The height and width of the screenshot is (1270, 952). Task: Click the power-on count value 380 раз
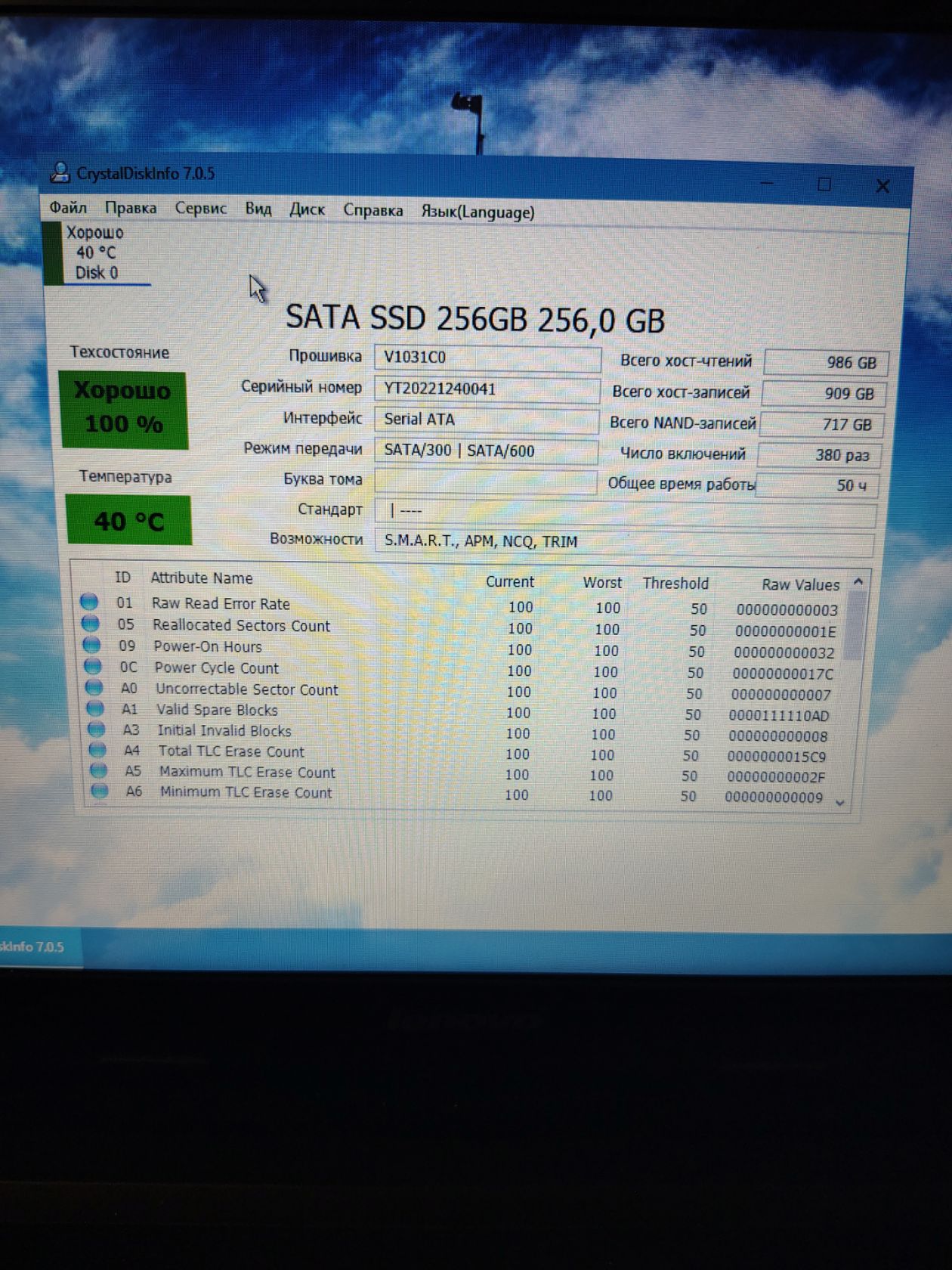[x=820, y=455]
